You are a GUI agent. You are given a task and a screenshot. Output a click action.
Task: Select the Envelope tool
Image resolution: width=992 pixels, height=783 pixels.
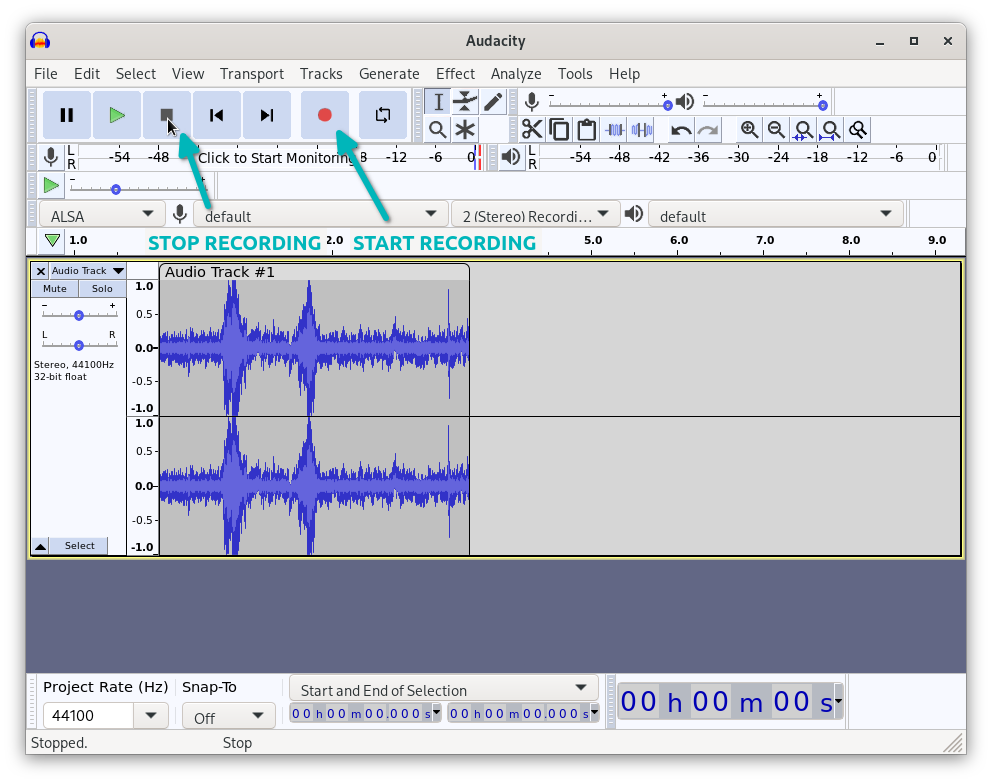(465, 100)
